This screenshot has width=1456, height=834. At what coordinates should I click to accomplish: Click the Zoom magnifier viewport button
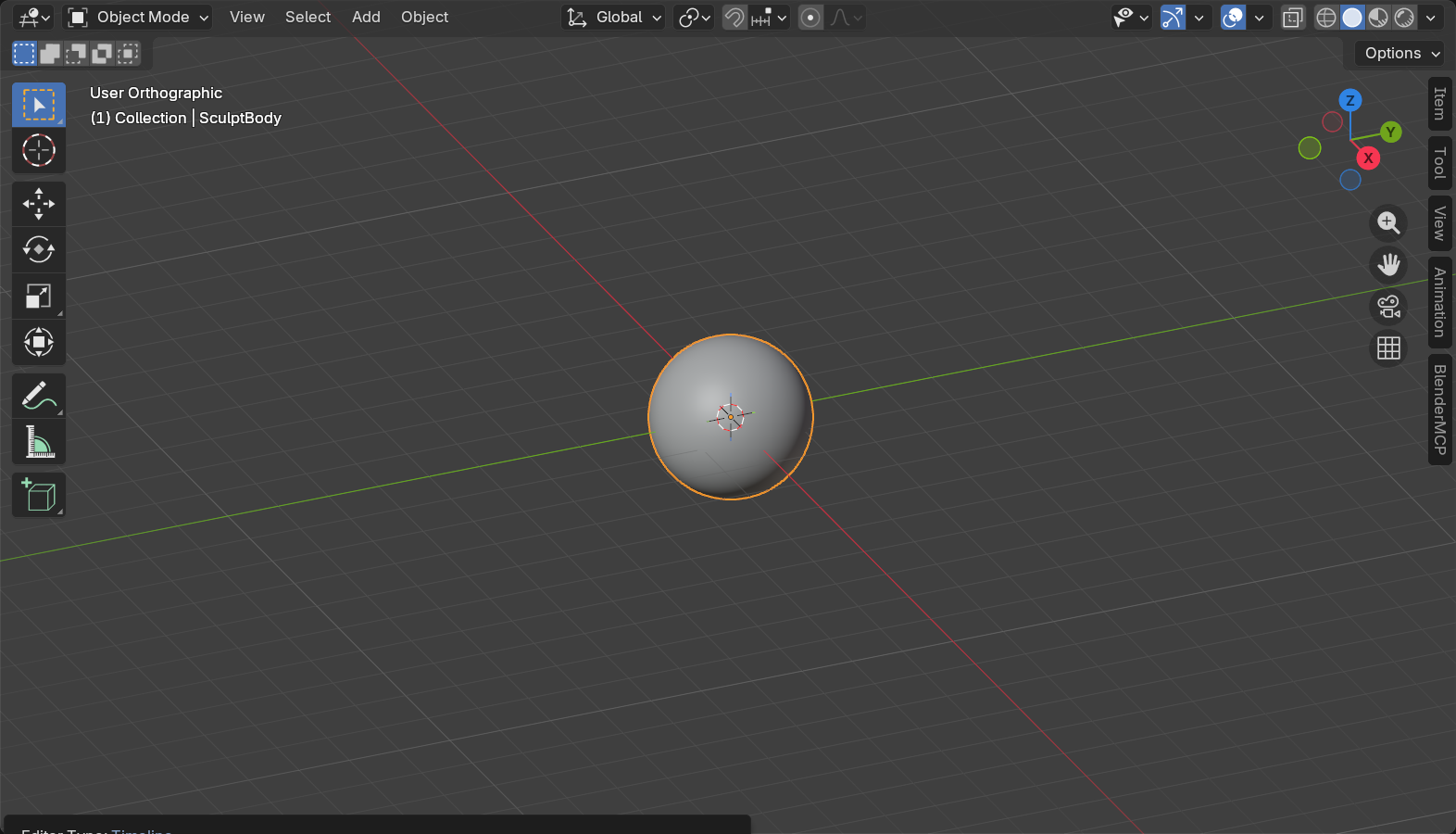[1388, 222]
